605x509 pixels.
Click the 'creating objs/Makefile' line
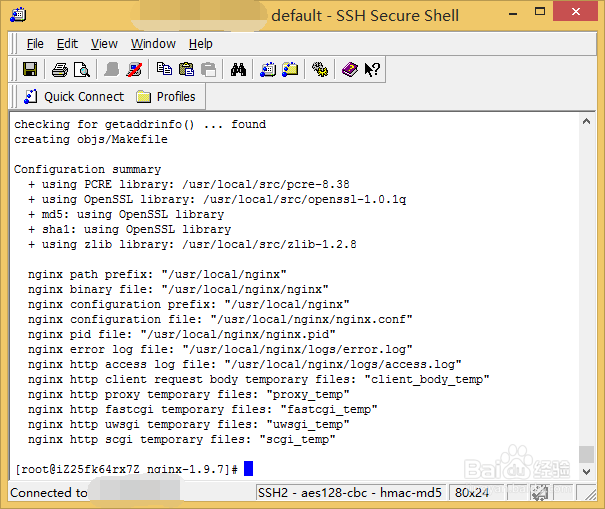(x=91, y=139)
